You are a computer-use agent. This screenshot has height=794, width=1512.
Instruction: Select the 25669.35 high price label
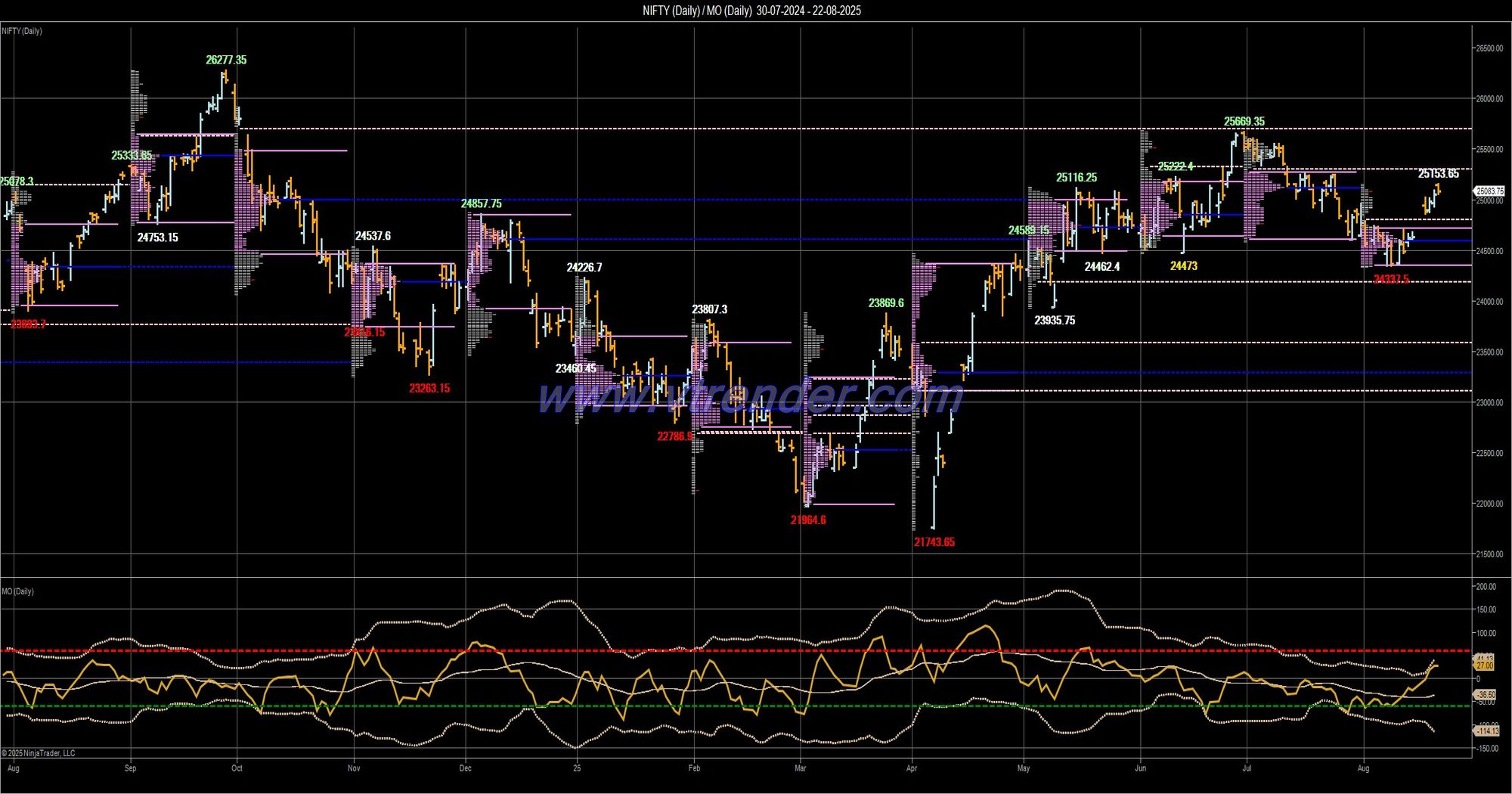(x=1244, y=121)
